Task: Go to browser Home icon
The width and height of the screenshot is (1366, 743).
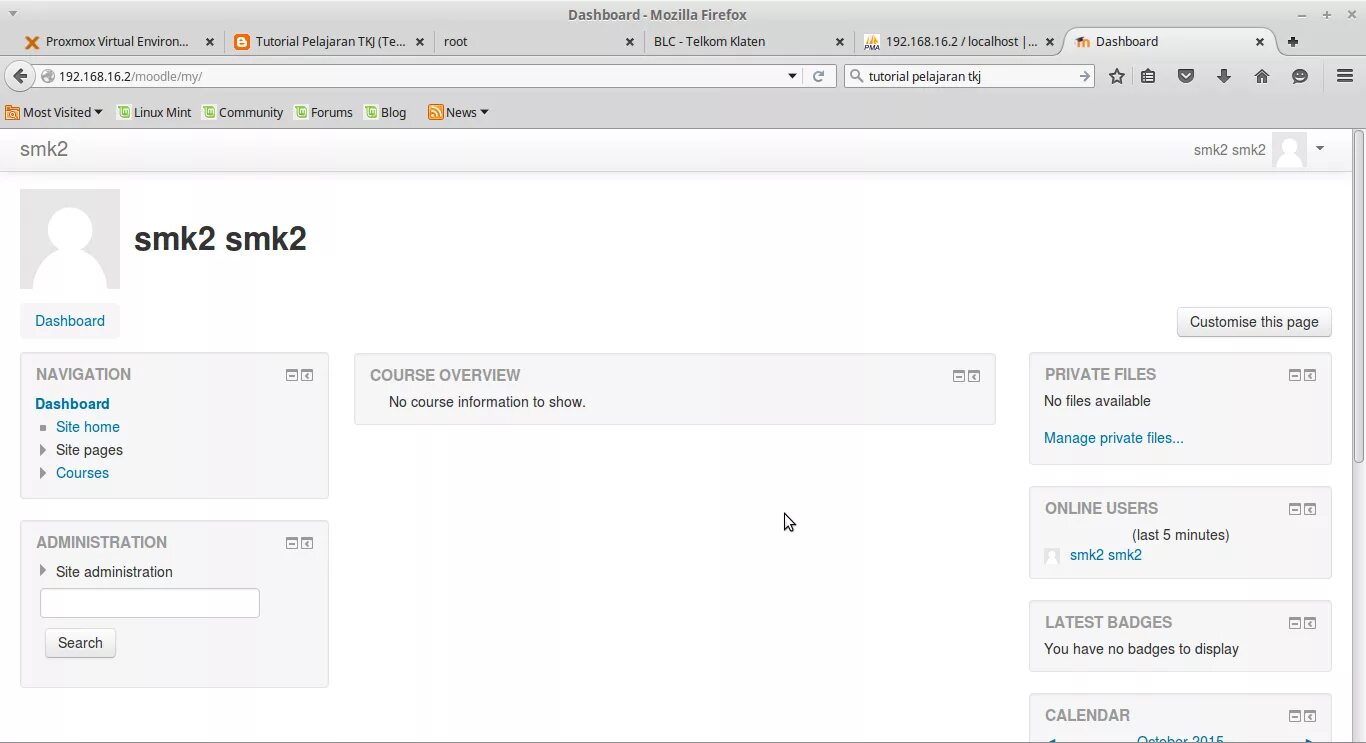Action: click(x=1262, y=76)
